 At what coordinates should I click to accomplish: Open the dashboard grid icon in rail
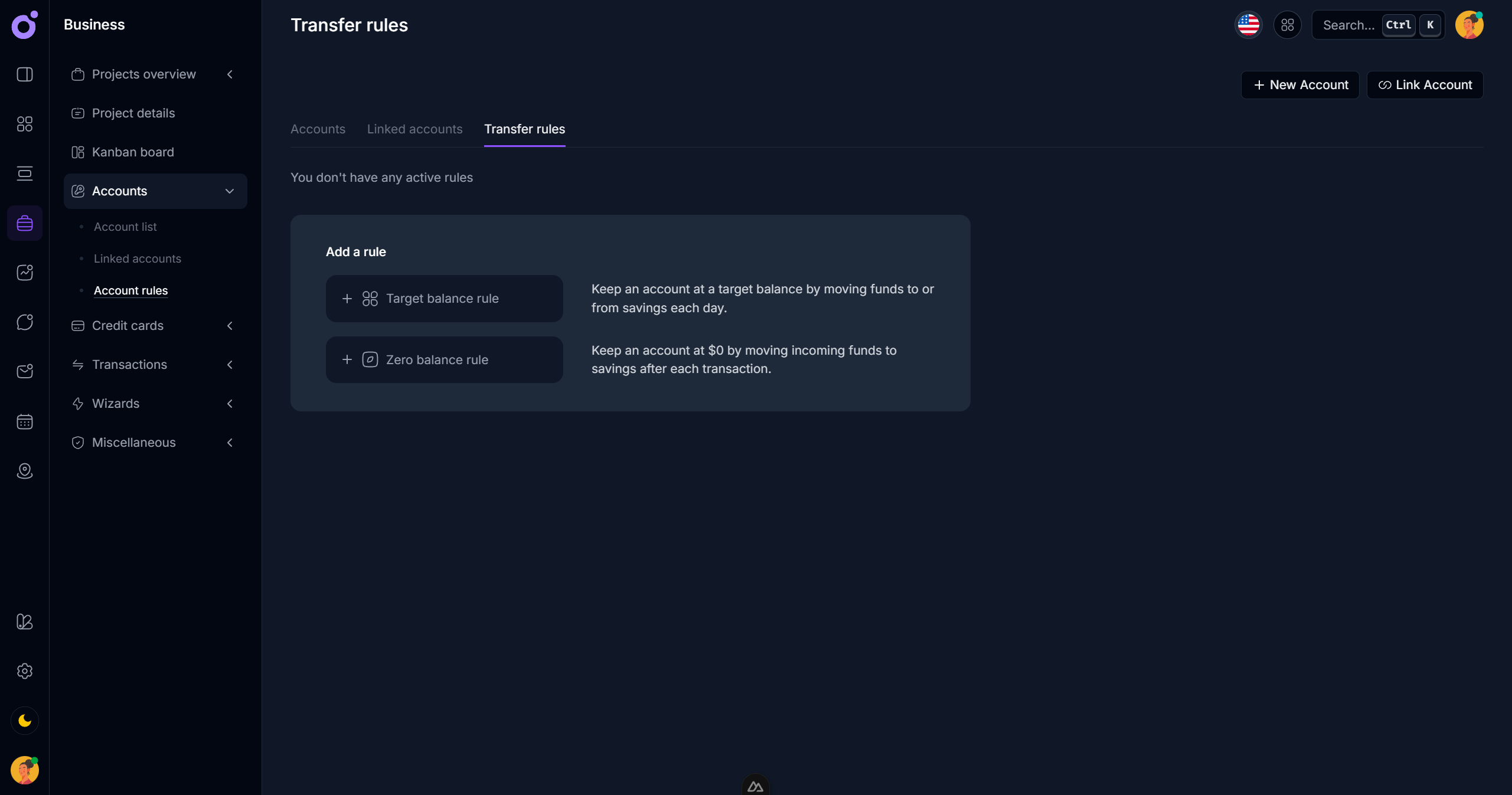click(25, 124)
